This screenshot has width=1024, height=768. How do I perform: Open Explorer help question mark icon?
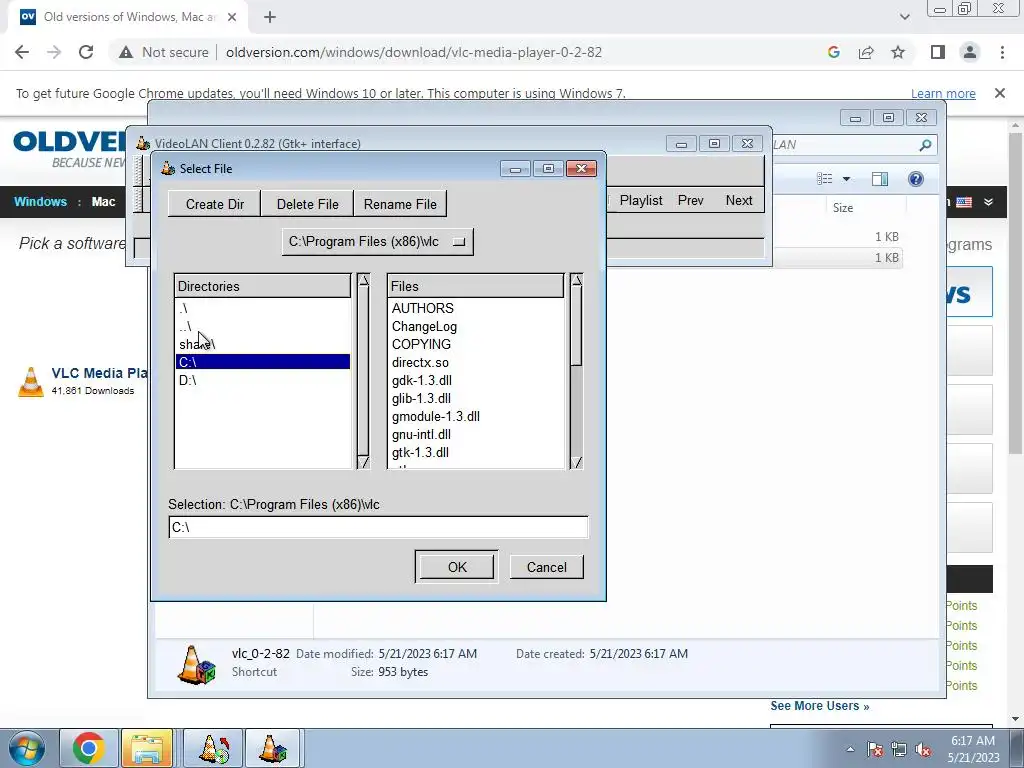click(916, 179)
